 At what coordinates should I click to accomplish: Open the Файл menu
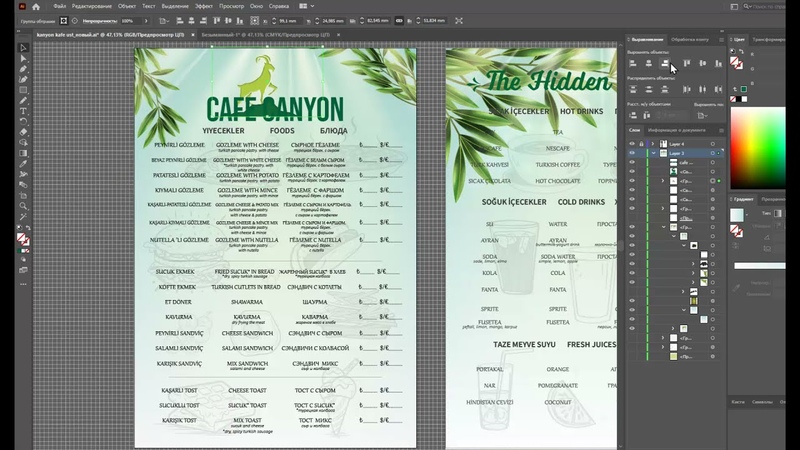[59, 6]
